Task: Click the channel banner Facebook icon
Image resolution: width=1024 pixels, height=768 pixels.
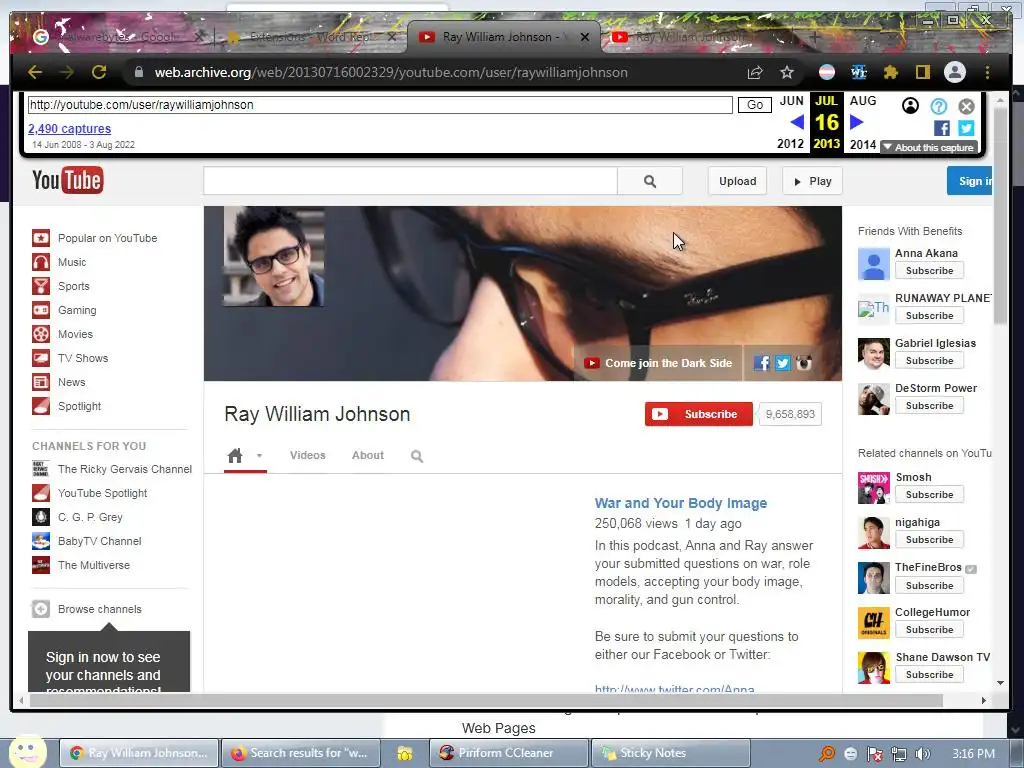Action: click(761, 363)
